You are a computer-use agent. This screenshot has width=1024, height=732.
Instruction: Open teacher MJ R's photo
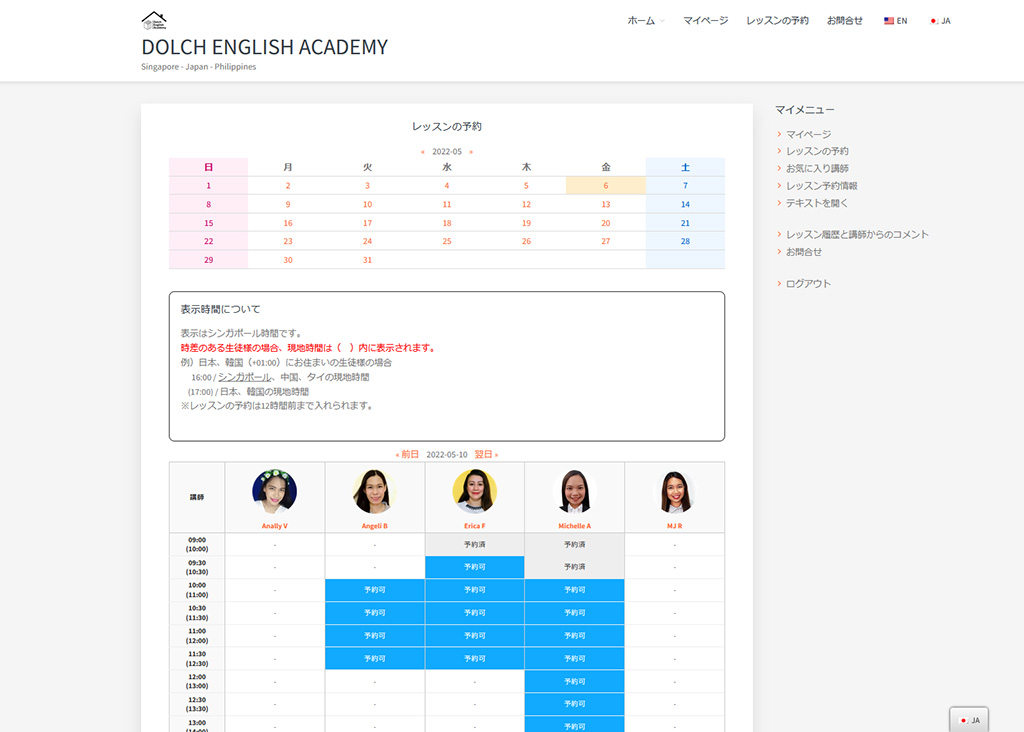pyautogui.click(x=675, y=491)
